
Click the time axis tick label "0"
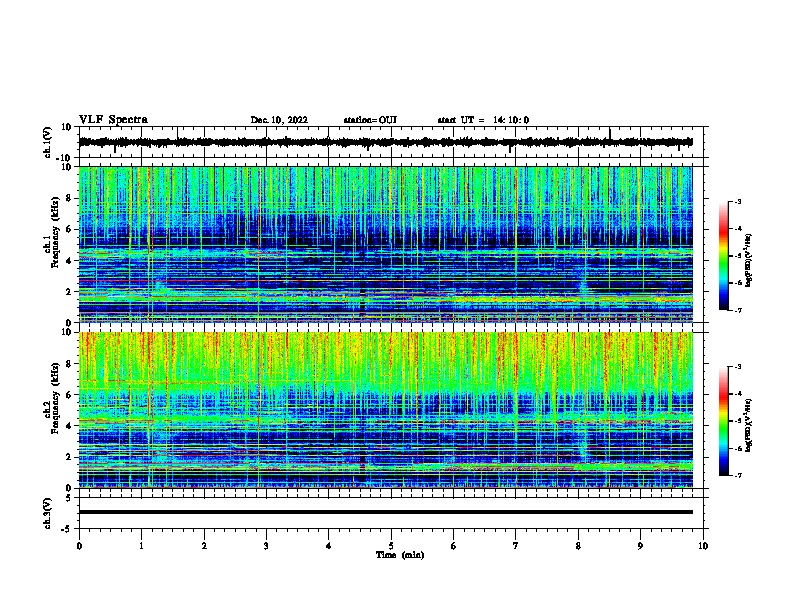79,546
